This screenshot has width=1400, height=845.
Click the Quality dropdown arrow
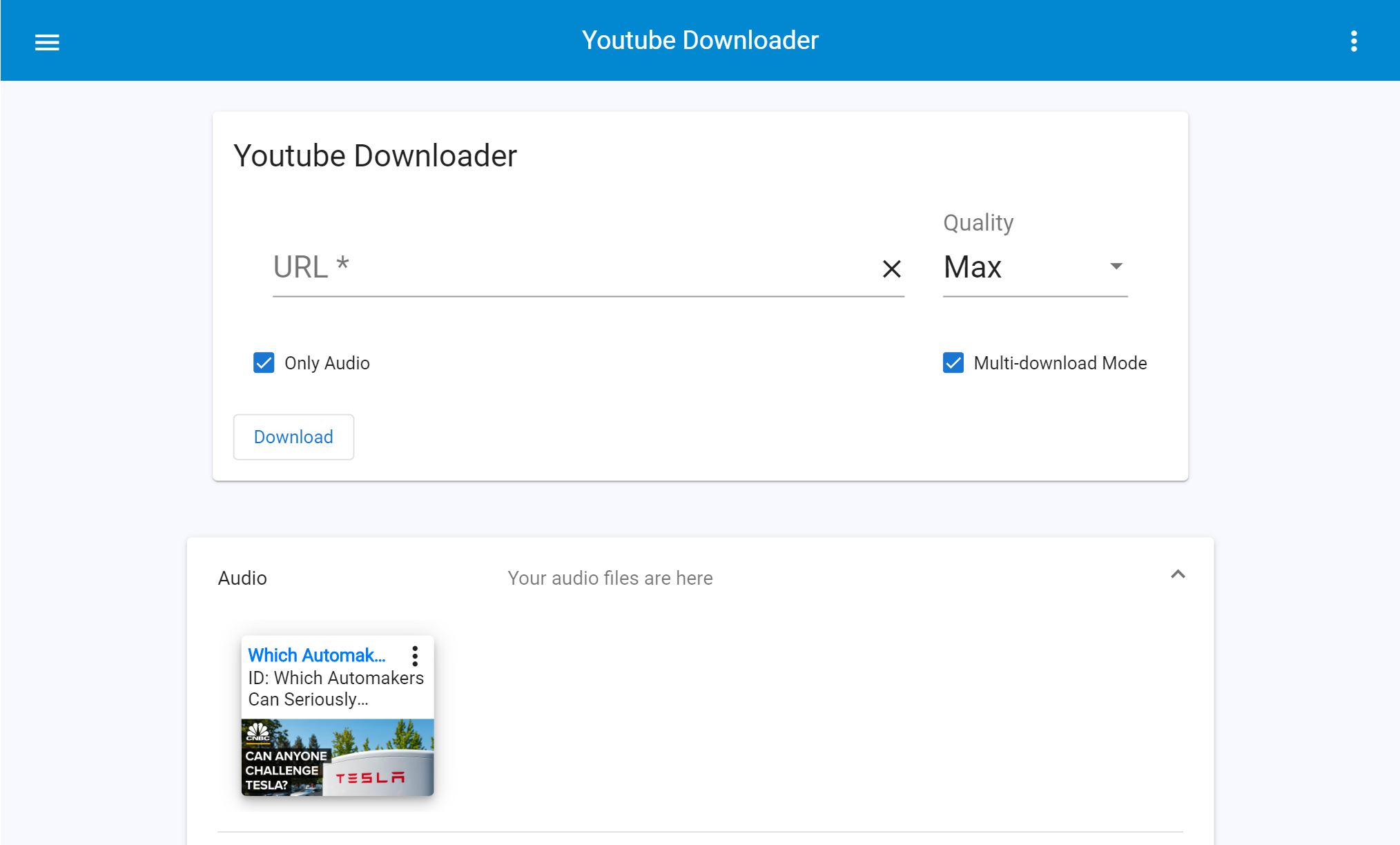1116,266
